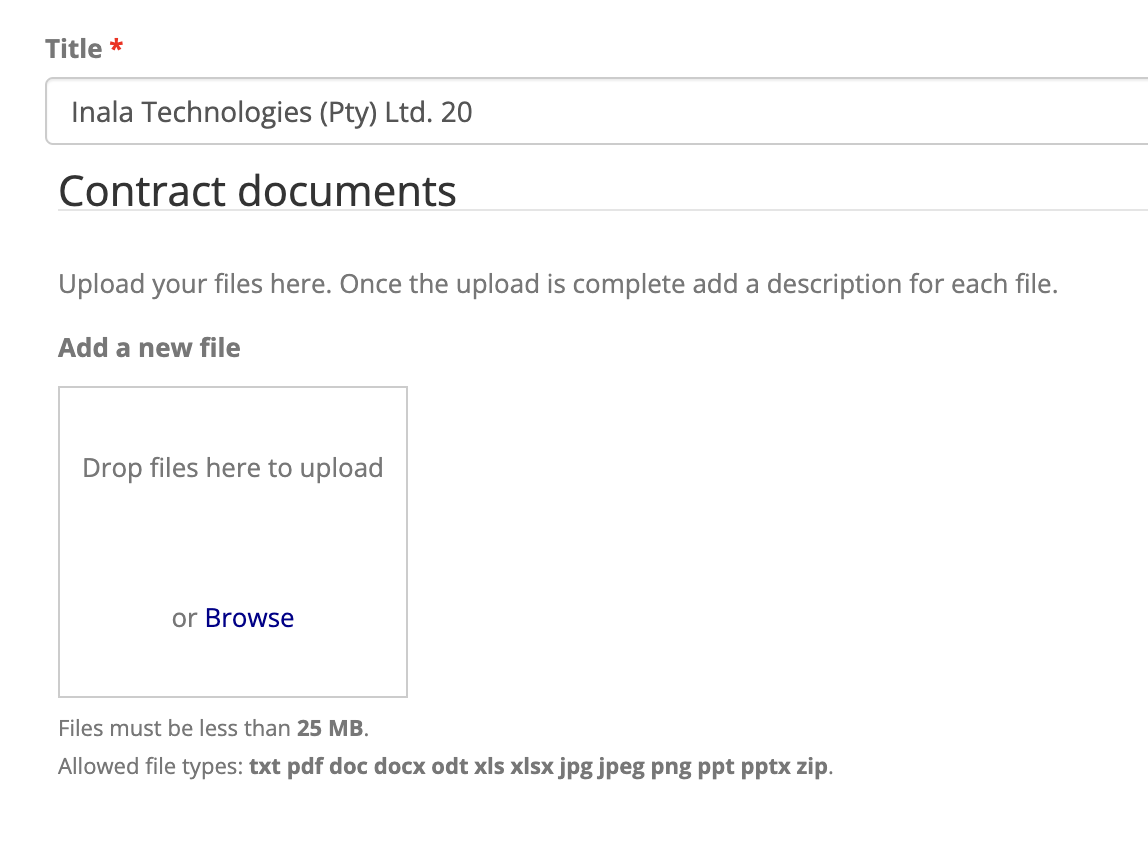Click the bold 25 MB size limit
Screen dimensions: 1148x842
point(330,727)
